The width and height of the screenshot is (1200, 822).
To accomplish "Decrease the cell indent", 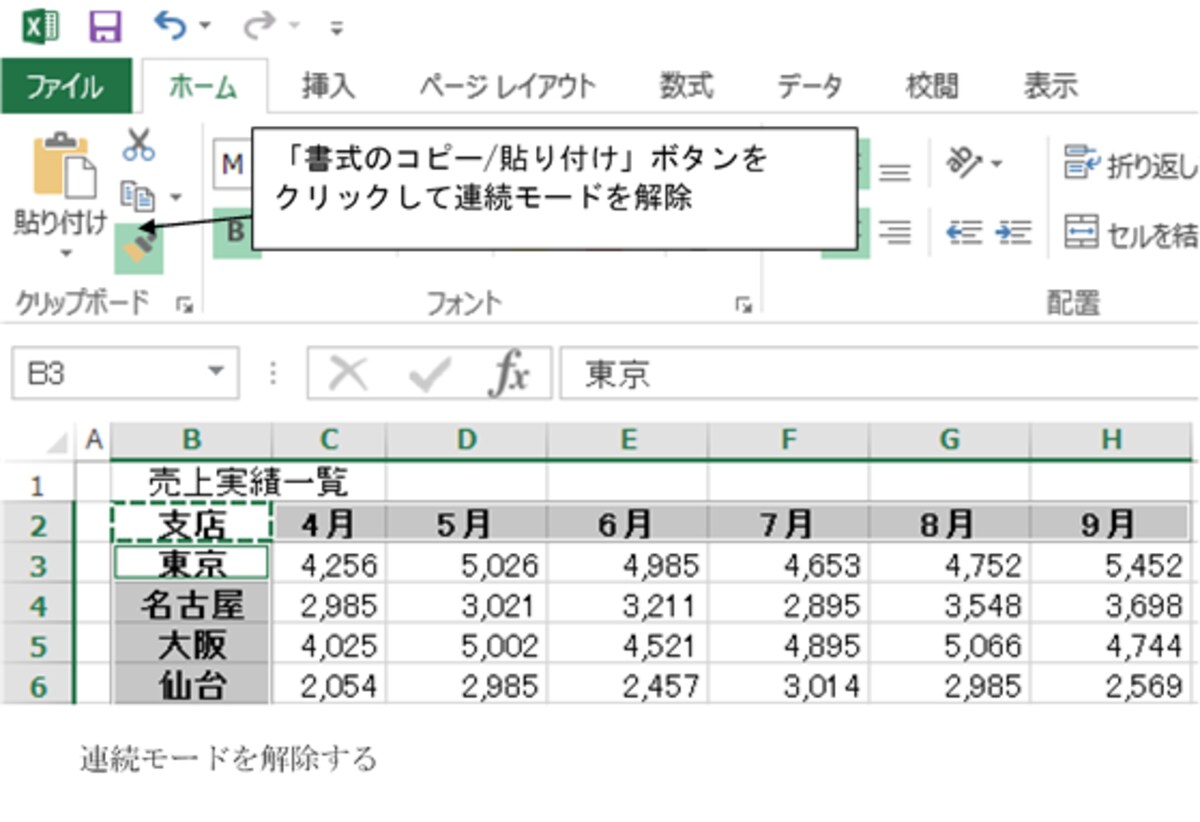I will (x=964, y=233).
